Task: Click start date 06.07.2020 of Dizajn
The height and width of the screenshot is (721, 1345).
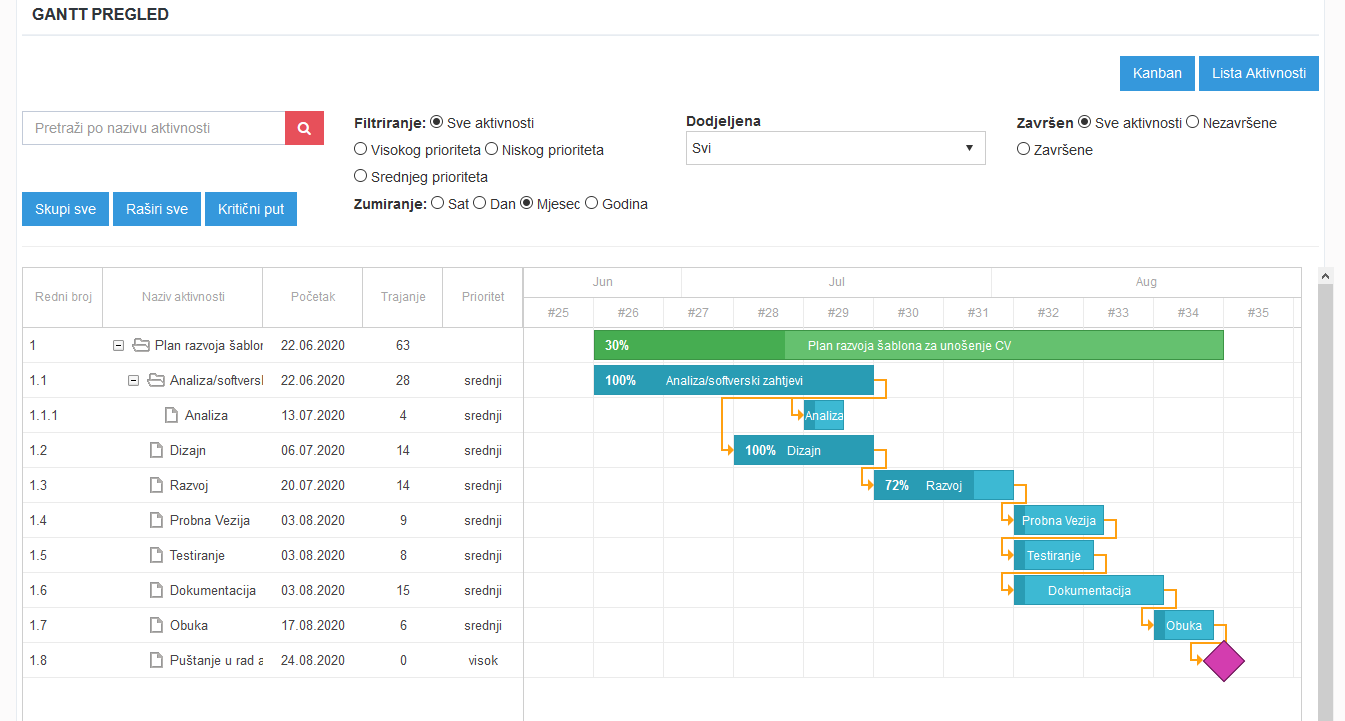Action: click(313, 450)
